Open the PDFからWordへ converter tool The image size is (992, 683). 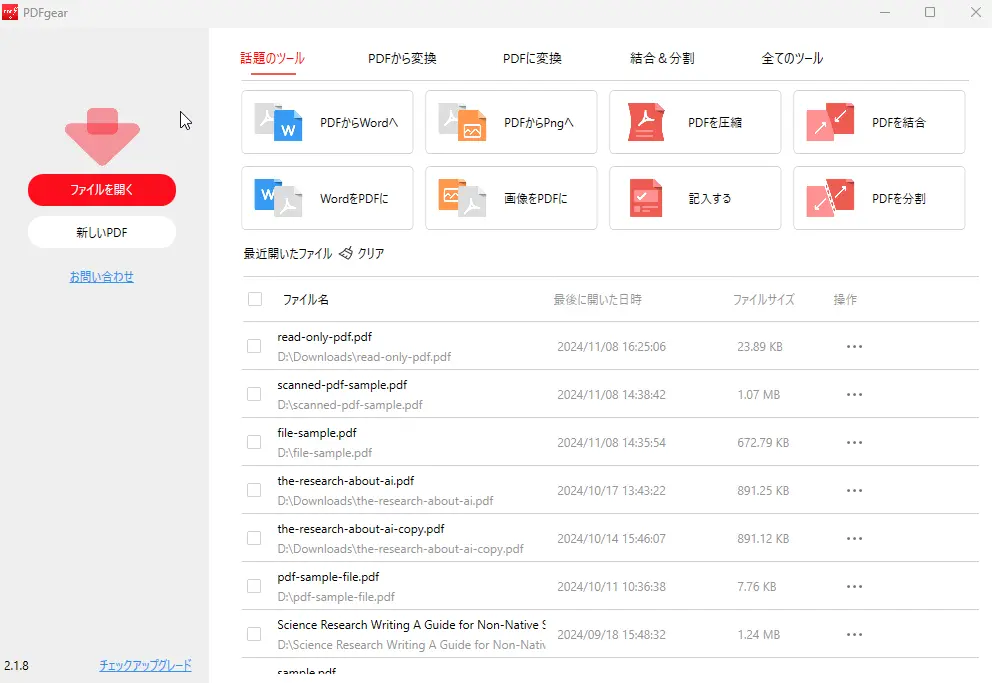(327, 122)
